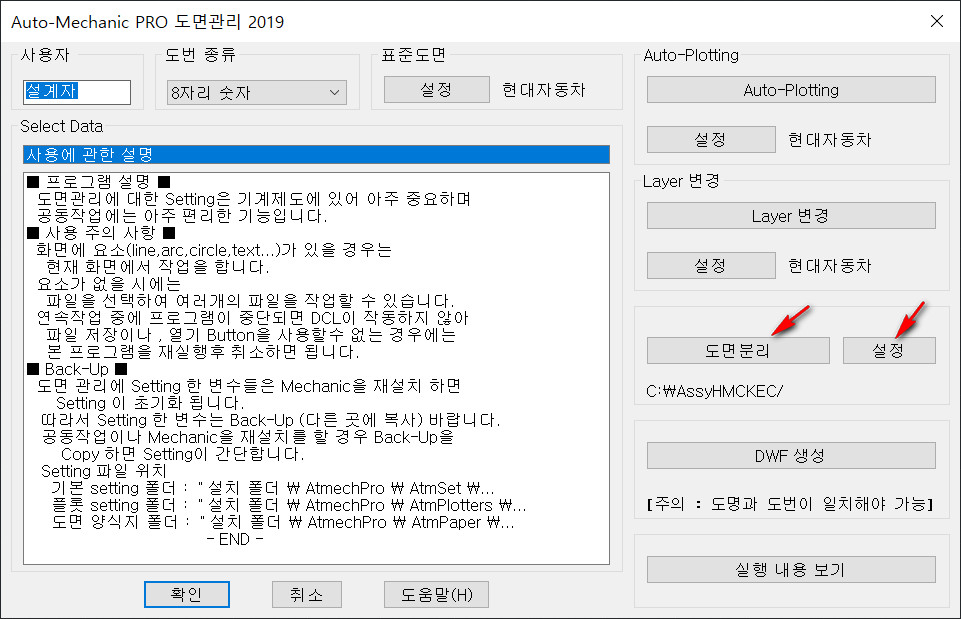Click the 도면분리 button
The width and height of the screenshot is (961, 619).
(738, 350)
